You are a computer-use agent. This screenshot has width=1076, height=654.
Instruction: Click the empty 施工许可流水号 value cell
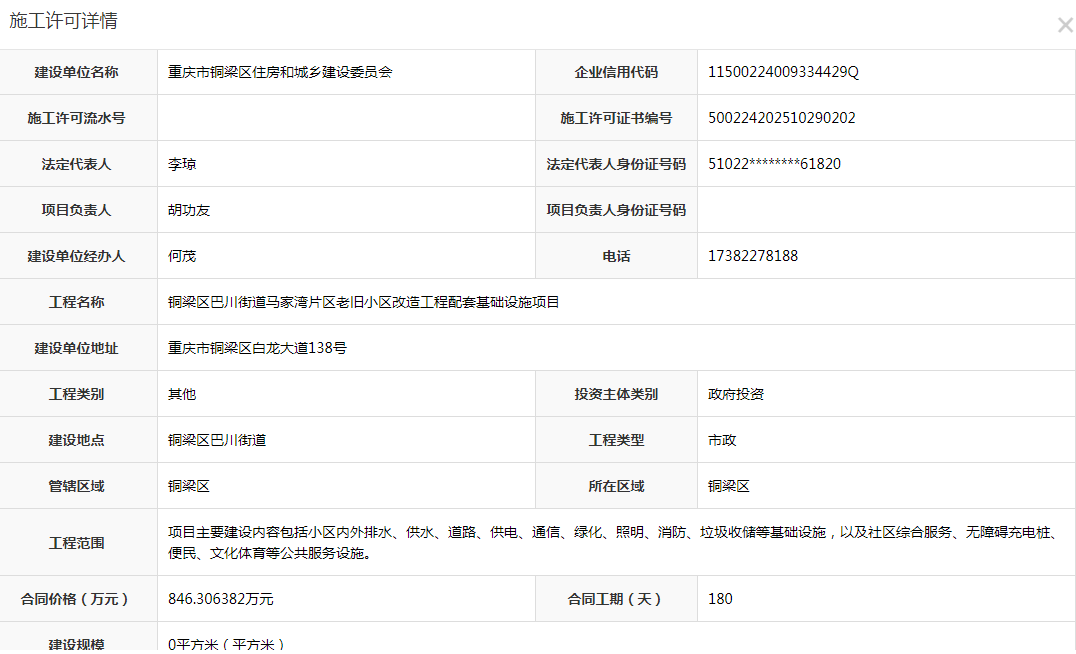pyautogui.click(x=346, y=118)
